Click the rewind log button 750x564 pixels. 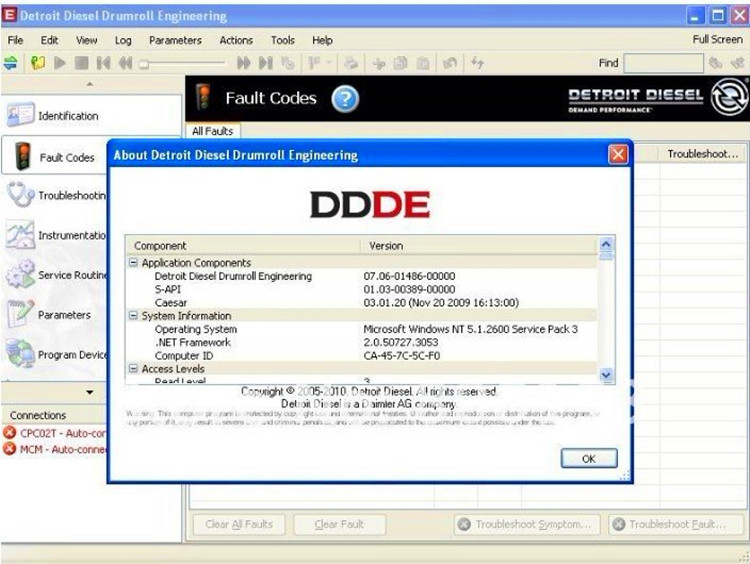tap(125, 63)
